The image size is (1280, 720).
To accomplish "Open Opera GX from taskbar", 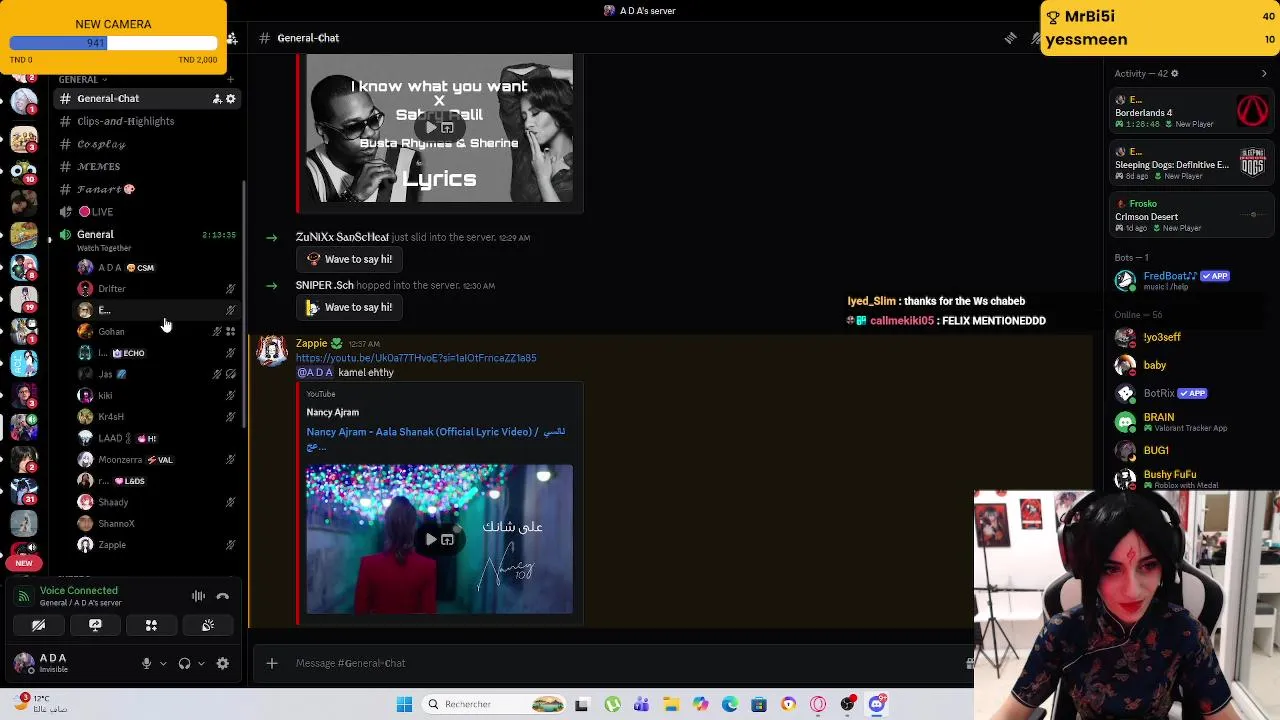I will 818,704.
